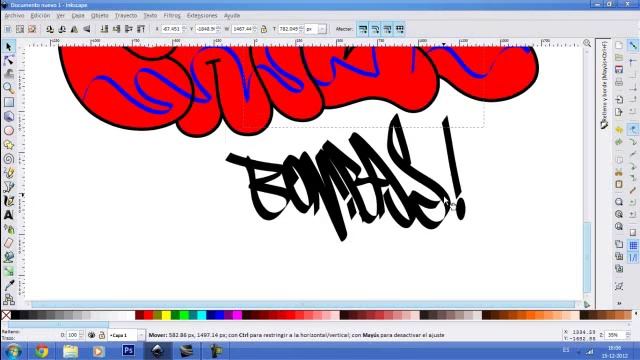Screen dimensions: 640x360
Task: Open the px units dropdown
Action: pos(322,29)
